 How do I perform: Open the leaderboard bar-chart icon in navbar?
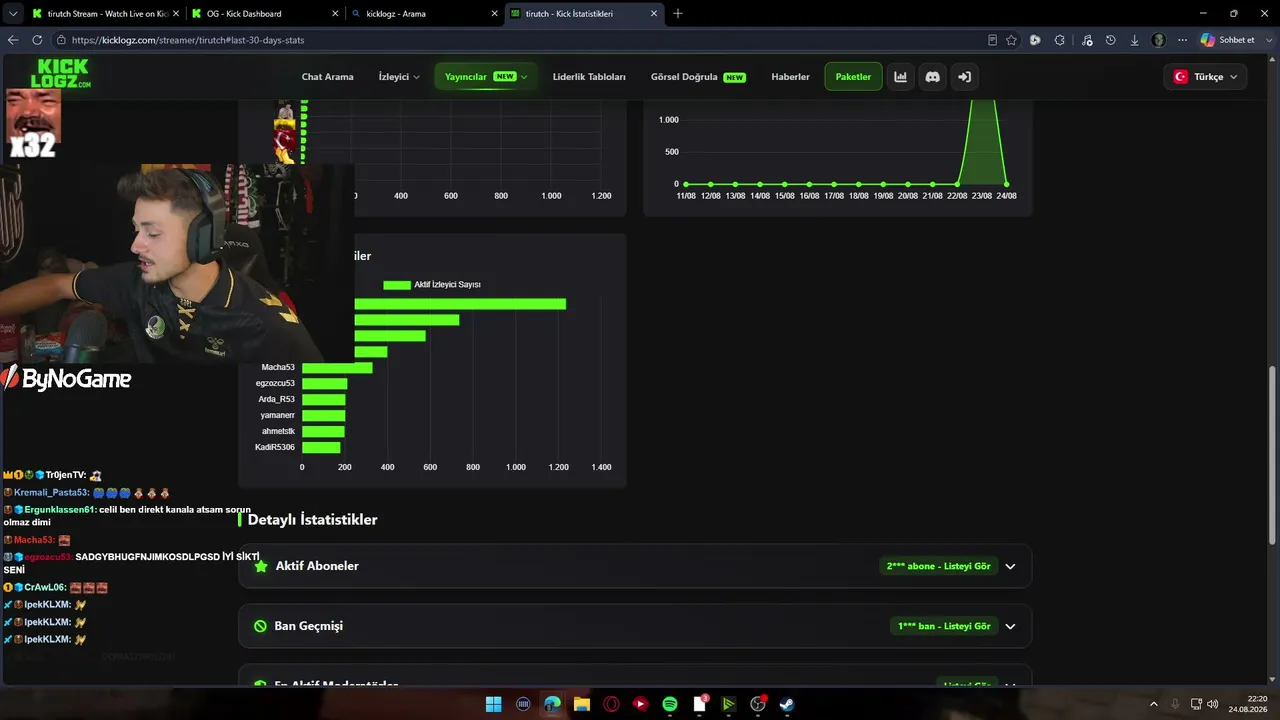[x=901, y=77]
